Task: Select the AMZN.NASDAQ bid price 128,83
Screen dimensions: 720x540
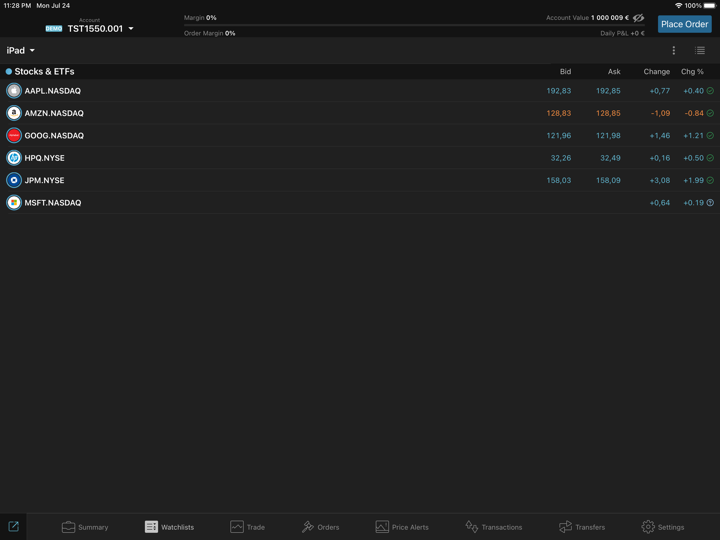Action: [x=558, y=113]
